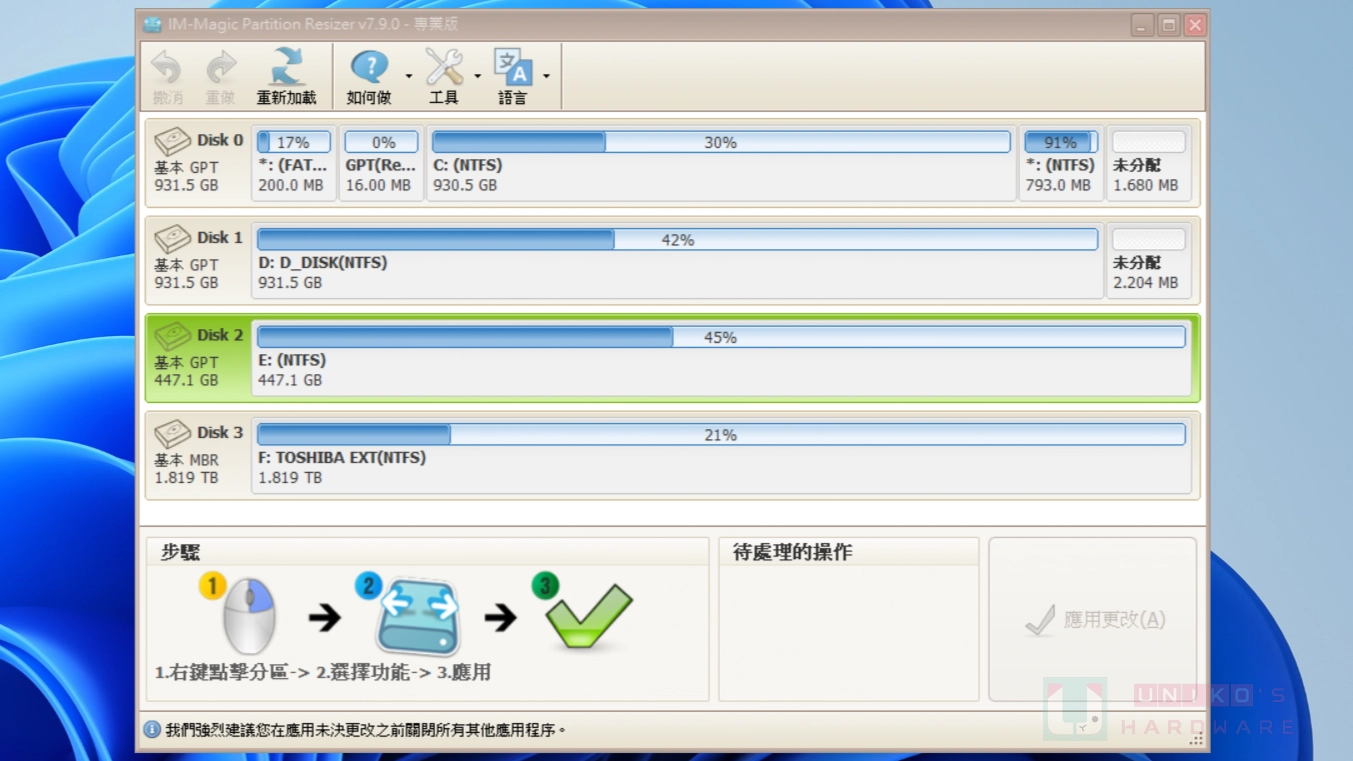Click Disk 0 size text 931.5 GB

[186, 185]
